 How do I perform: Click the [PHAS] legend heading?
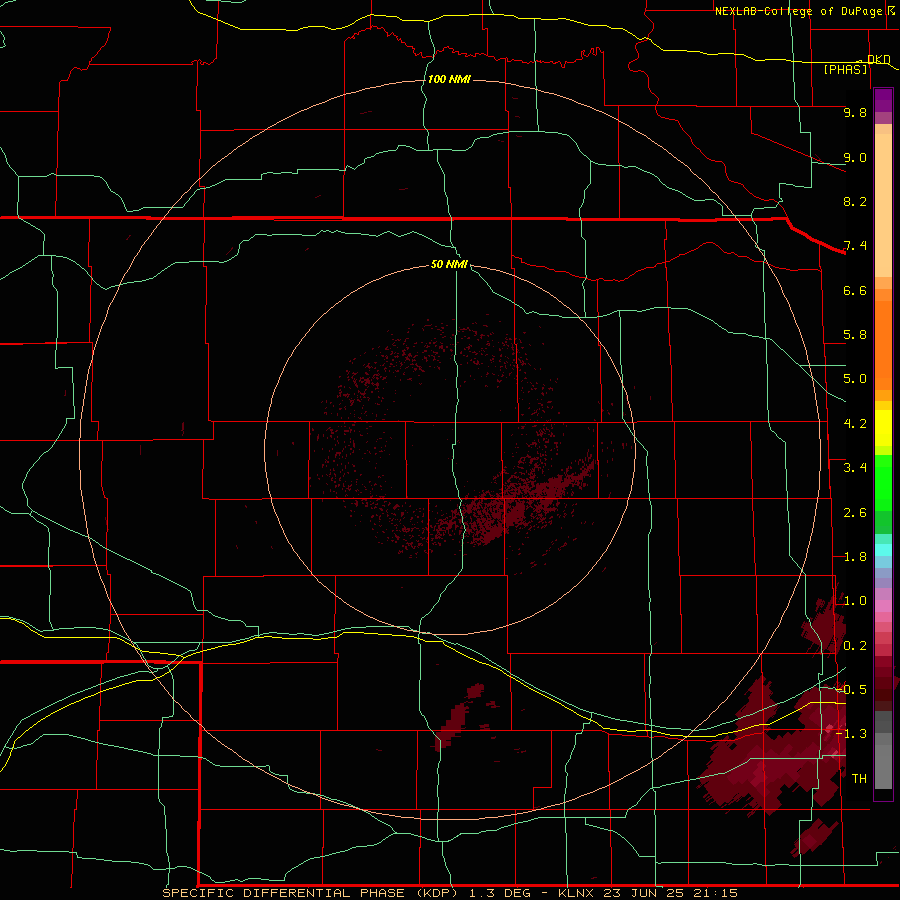click(x=845, y=69)
